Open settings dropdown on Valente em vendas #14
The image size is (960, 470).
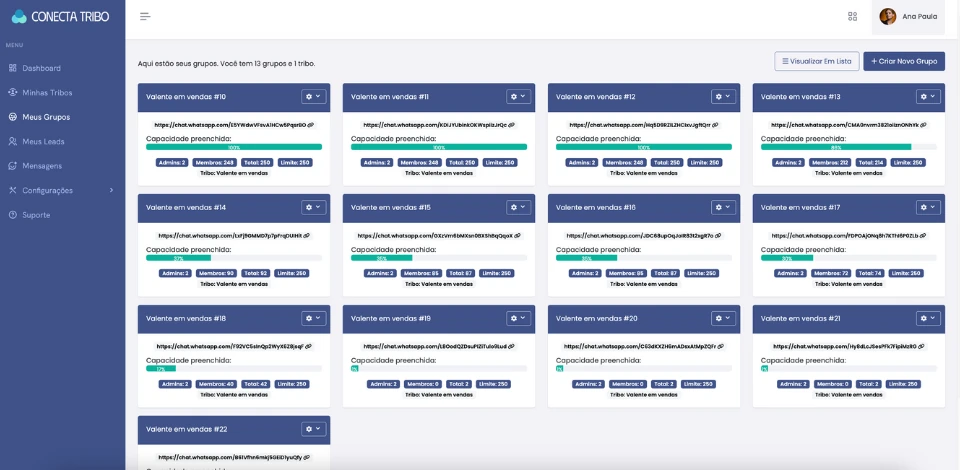point(313,207)
